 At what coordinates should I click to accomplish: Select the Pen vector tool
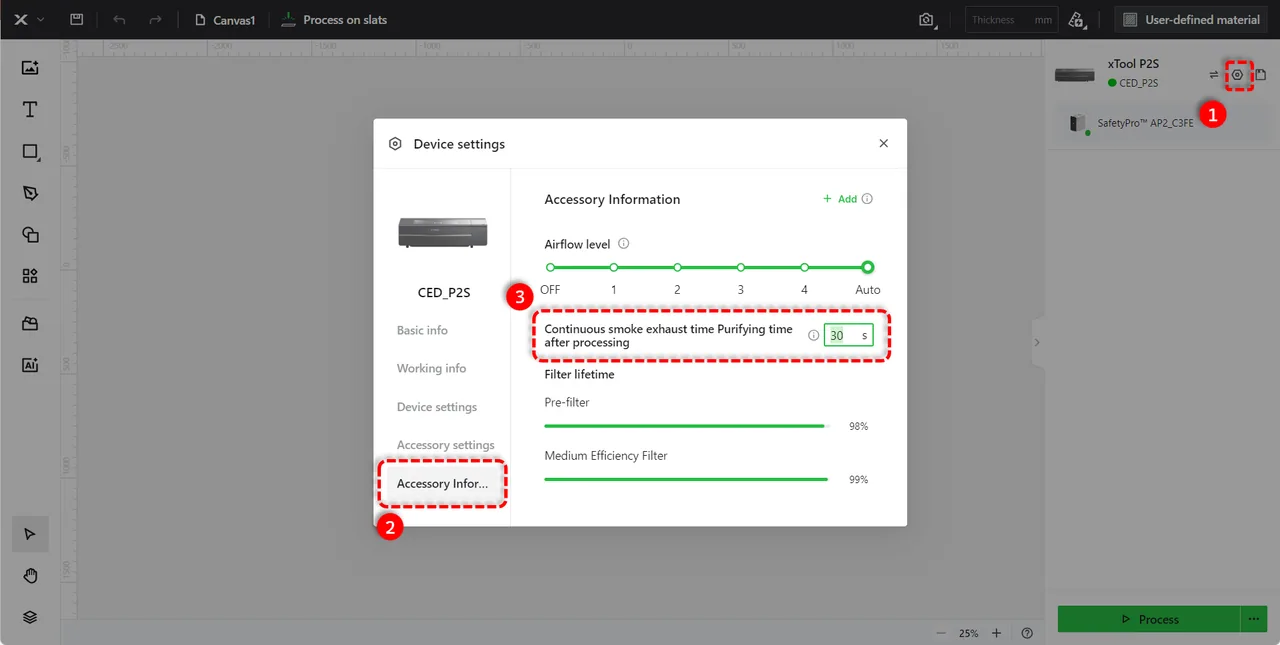point(30,193)
